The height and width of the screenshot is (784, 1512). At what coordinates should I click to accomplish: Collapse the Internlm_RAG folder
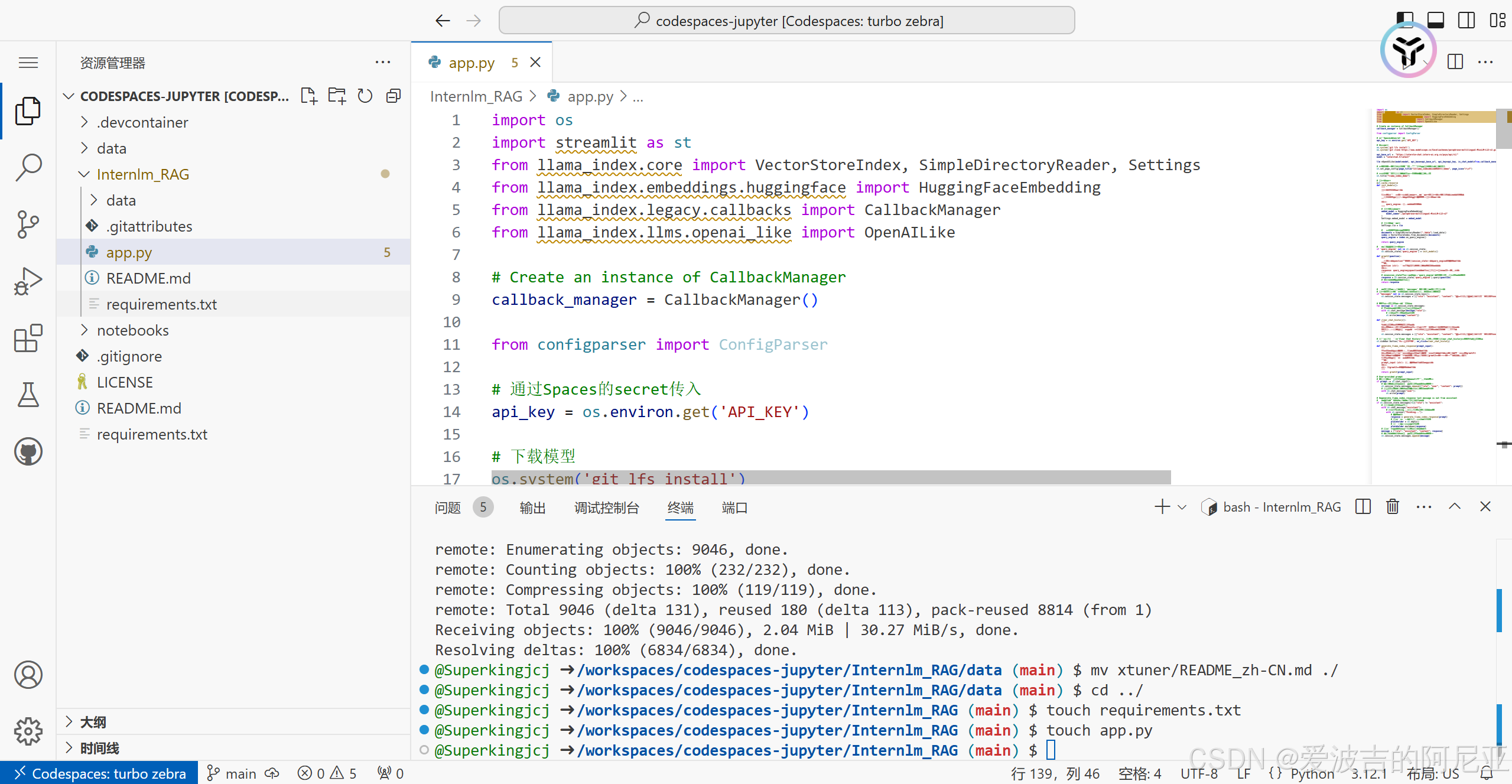coord(142,174)
